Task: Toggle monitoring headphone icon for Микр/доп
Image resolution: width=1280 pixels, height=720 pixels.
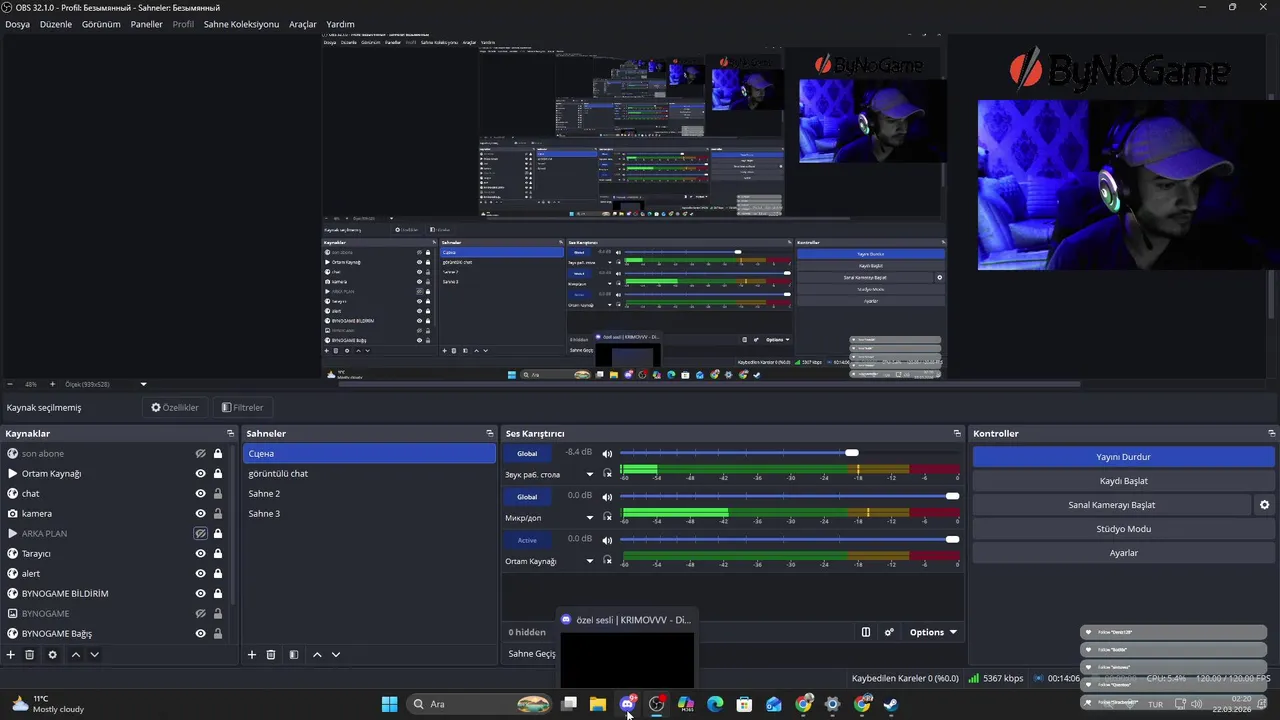Action: click(607, 517)
